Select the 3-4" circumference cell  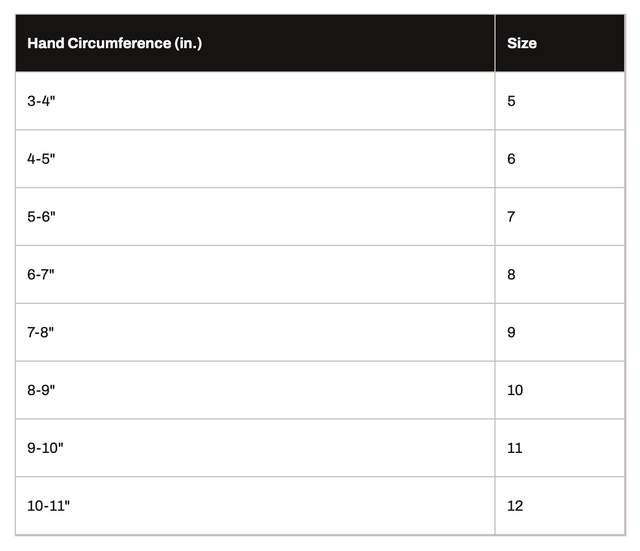coord(255,101)
